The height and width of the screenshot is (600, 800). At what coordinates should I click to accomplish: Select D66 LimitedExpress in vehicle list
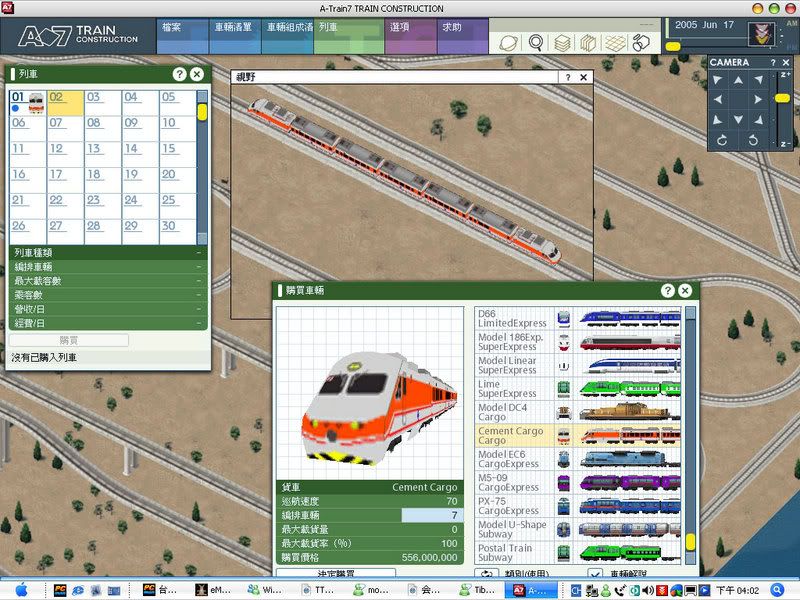(x=578, y=318)
